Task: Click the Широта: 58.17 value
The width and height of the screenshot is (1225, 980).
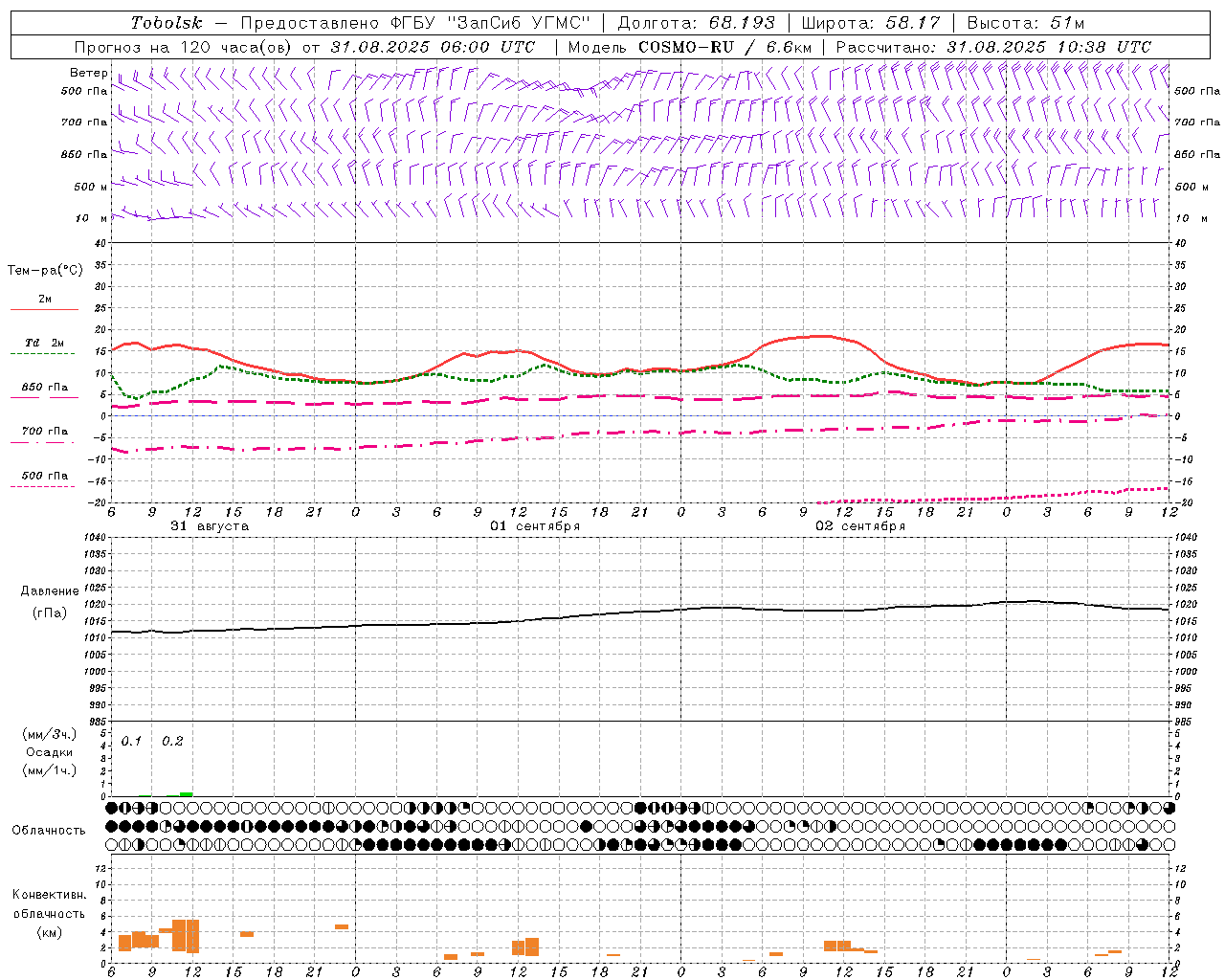Action: (x=871, y=23)
